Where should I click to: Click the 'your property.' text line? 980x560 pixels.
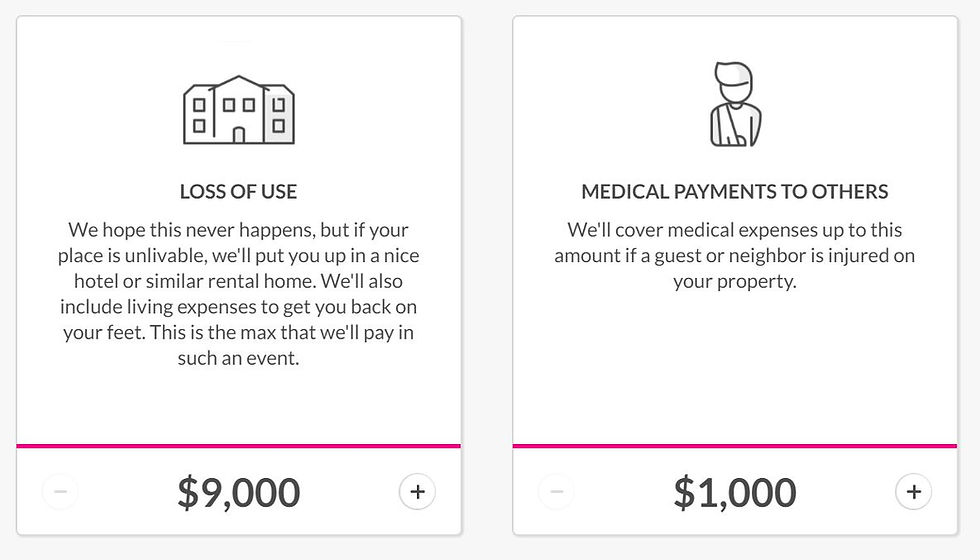(735, 281)
